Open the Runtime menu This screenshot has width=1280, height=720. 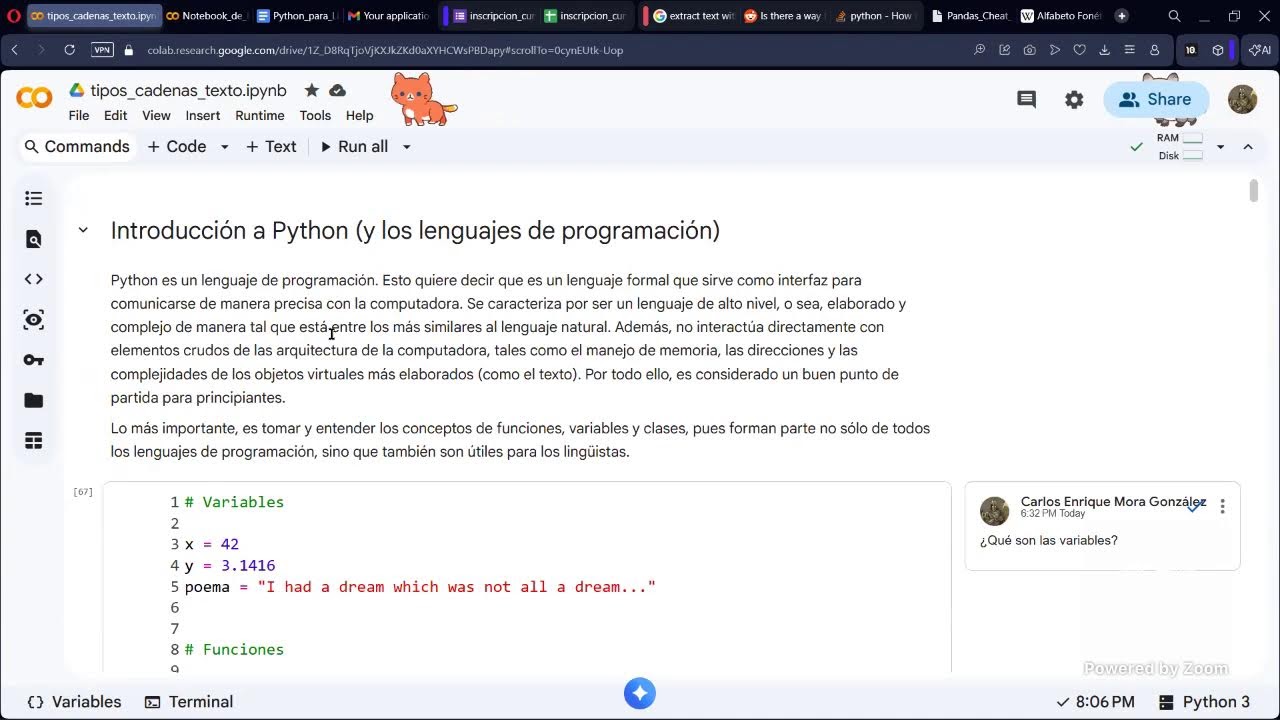pos(260,115)
